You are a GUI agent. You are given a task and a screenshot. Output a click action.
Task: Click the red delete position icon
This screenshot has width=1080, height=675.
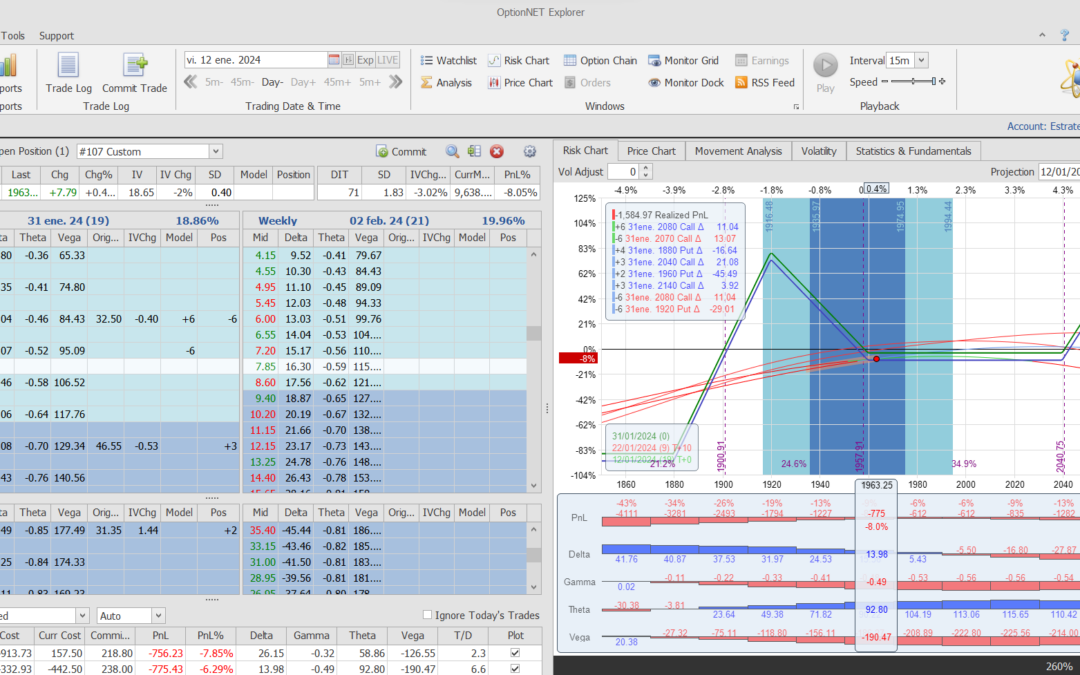[x=497, y=152]
